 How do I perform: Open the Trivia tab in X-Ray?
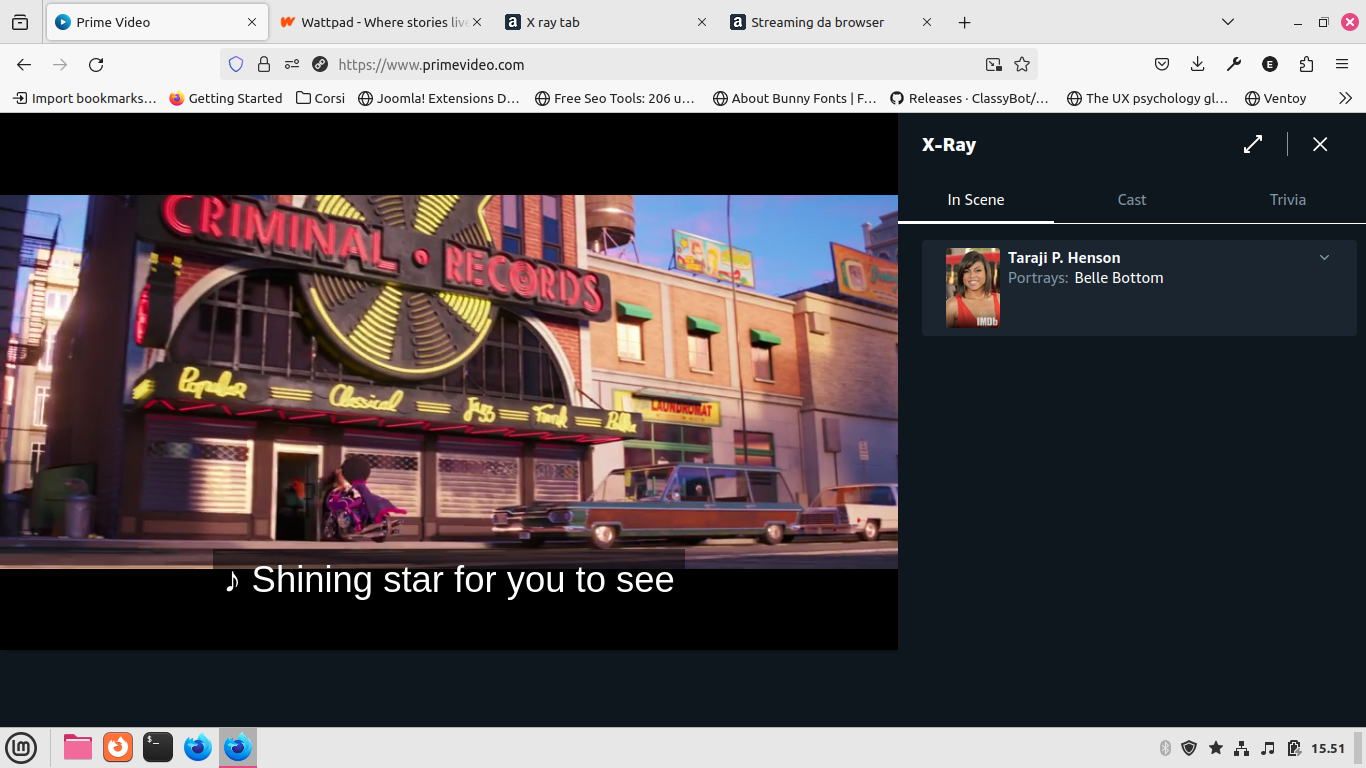[1287, 200]
